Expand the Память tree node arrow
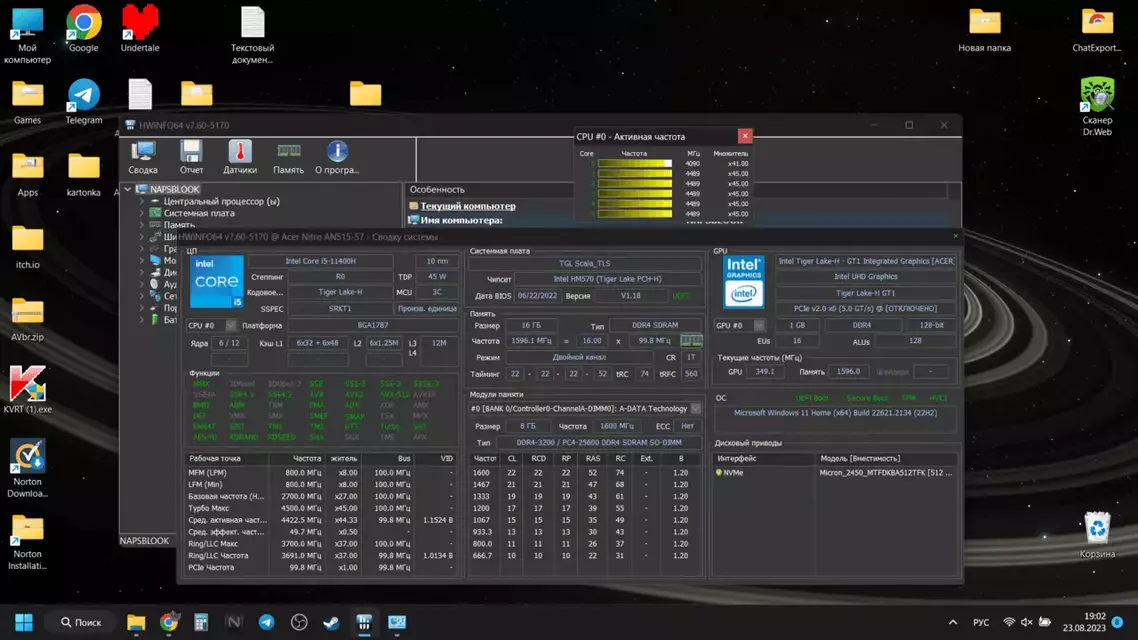Viewport: 1138px width, 640px height. click(x=142, y=225)
